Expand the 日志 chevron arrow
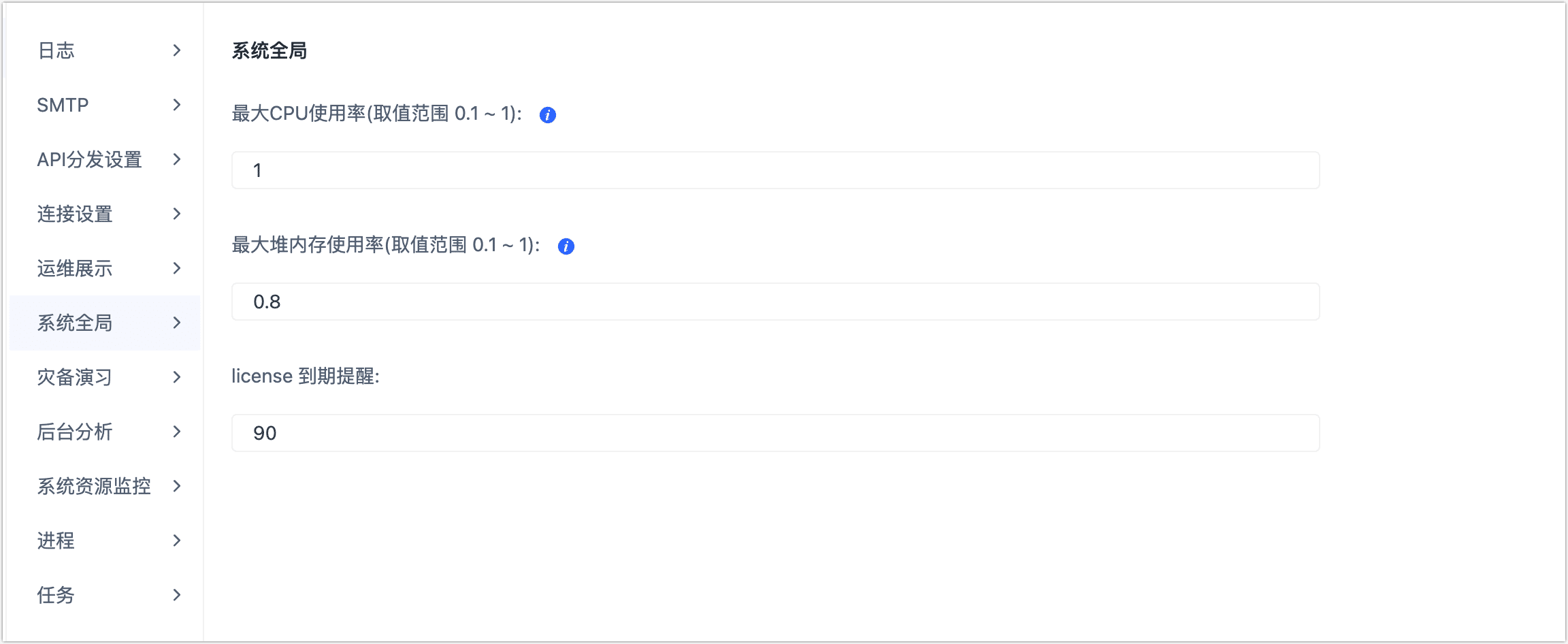This screenshot has height=644, width=1568. coord(177,50)
